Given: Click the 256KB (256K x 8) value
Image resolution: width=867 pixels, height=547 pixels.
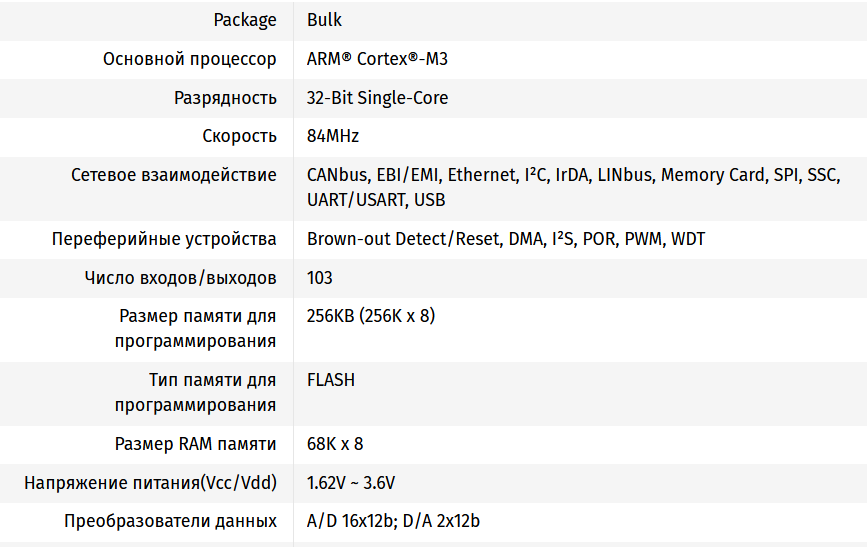Looking at the screenshot, I should point(371,316).
